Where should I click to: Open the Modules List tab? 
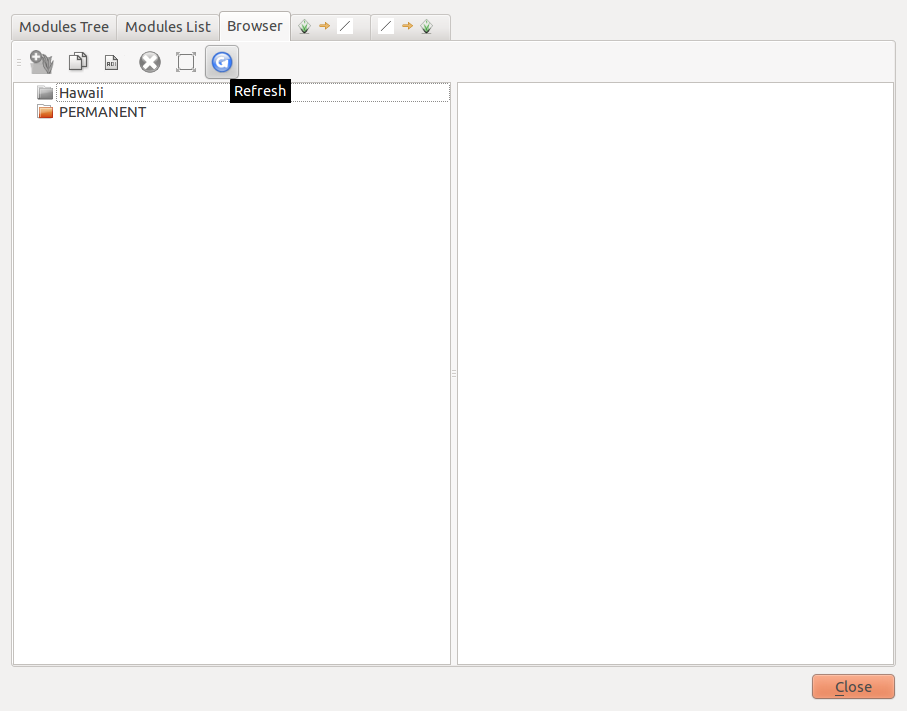(167, 27)
